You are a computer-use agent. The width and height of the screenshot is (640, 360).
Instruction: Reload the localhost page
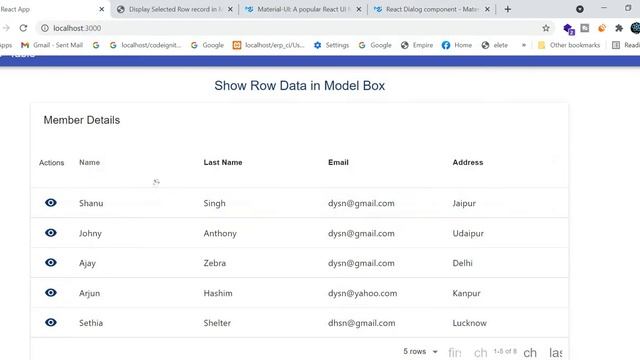click(x=23, y=28)
